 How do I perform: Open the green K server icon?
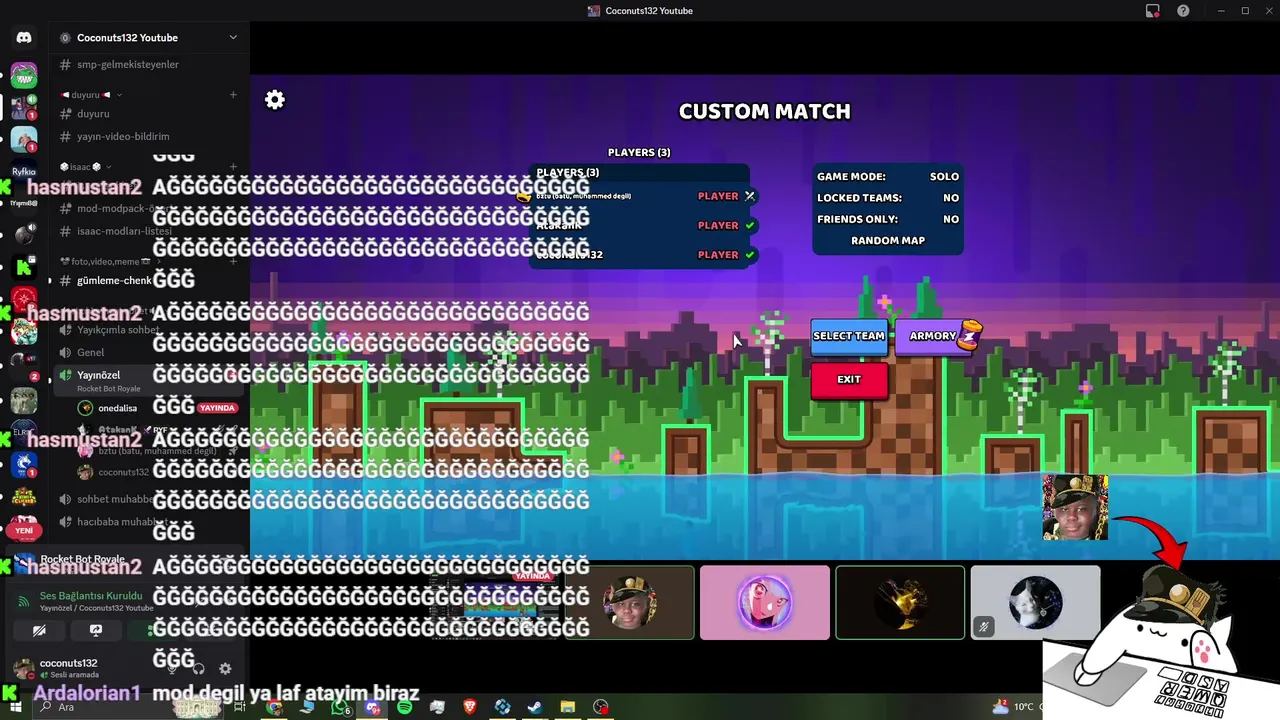tap(24, 268)
